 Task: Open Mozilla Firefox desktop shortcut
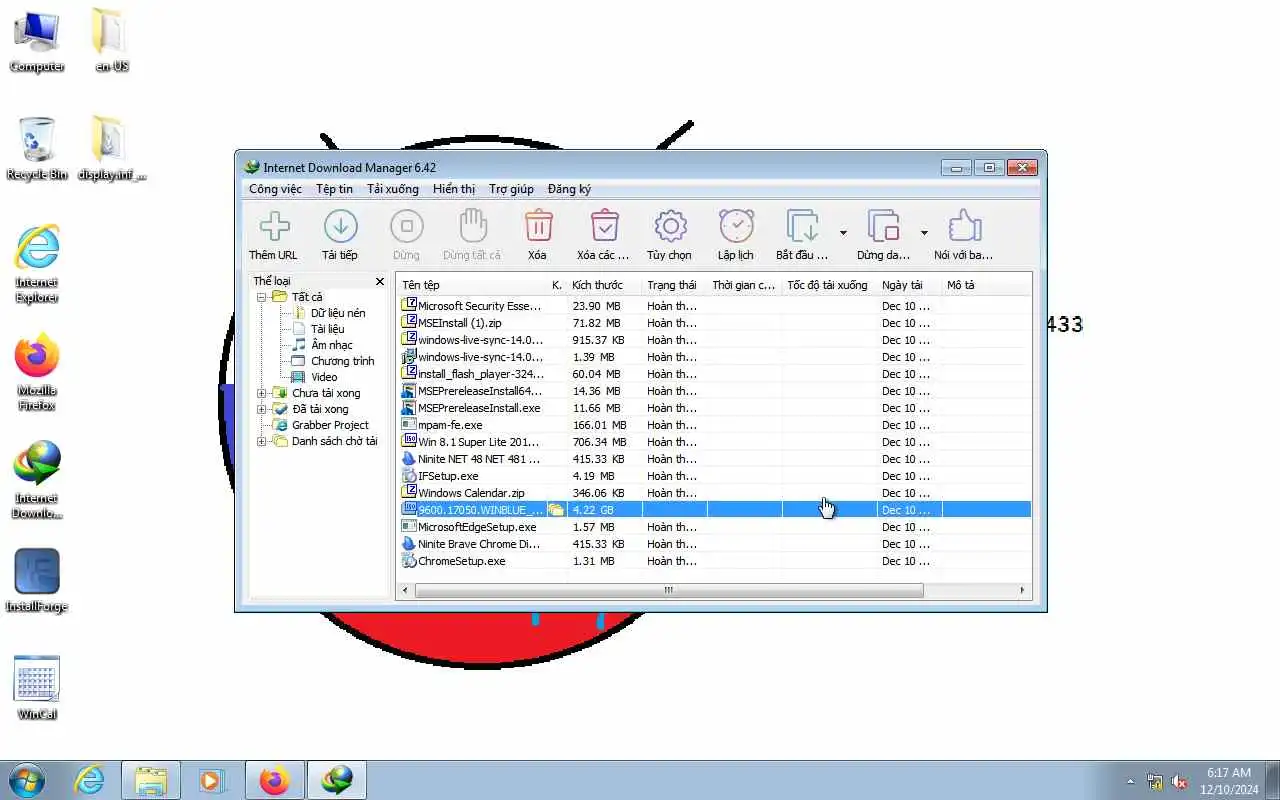point(37,371)
